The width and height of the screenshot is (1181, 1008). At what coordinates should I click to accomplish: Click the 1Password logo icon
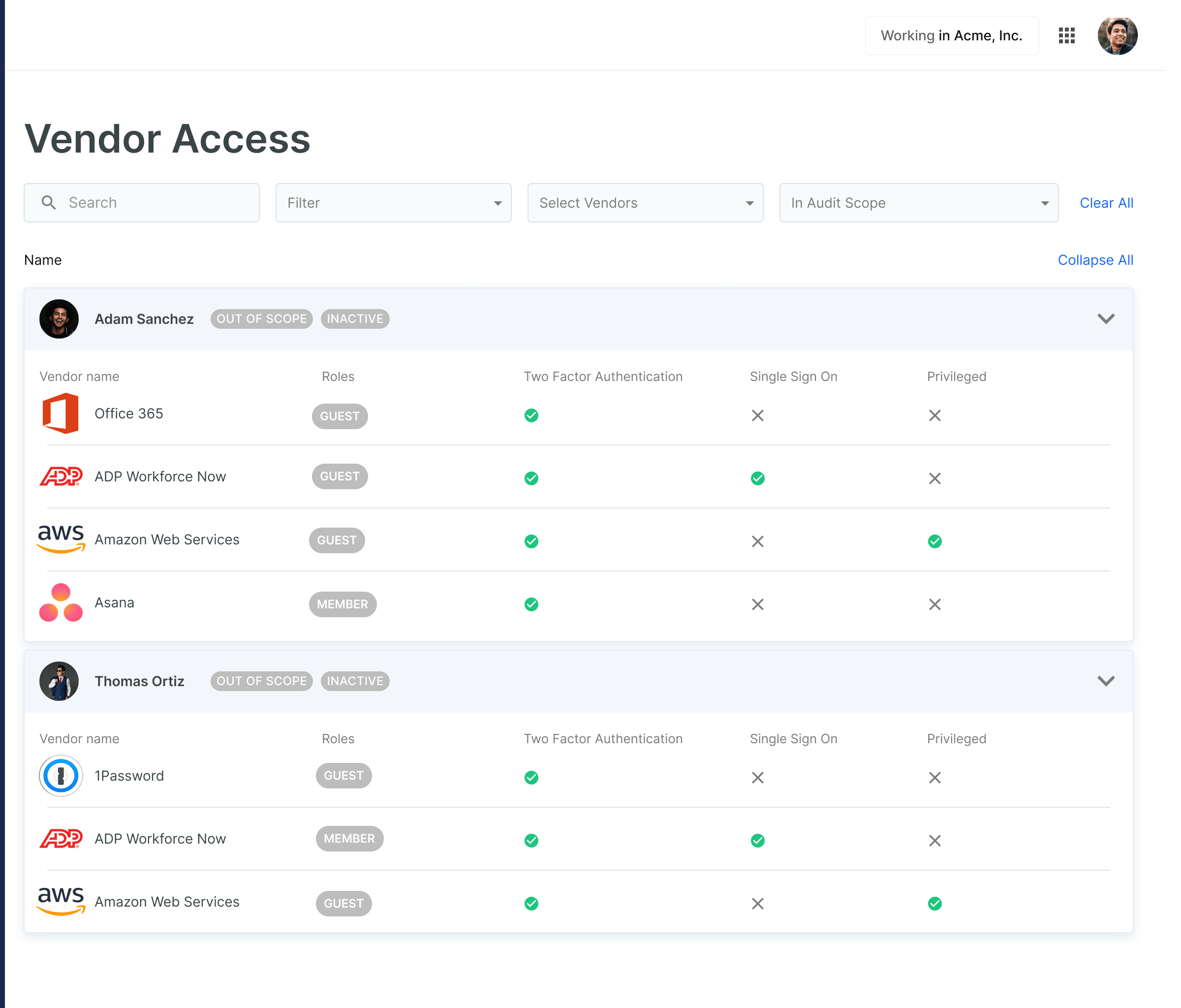tap(61, 775)
